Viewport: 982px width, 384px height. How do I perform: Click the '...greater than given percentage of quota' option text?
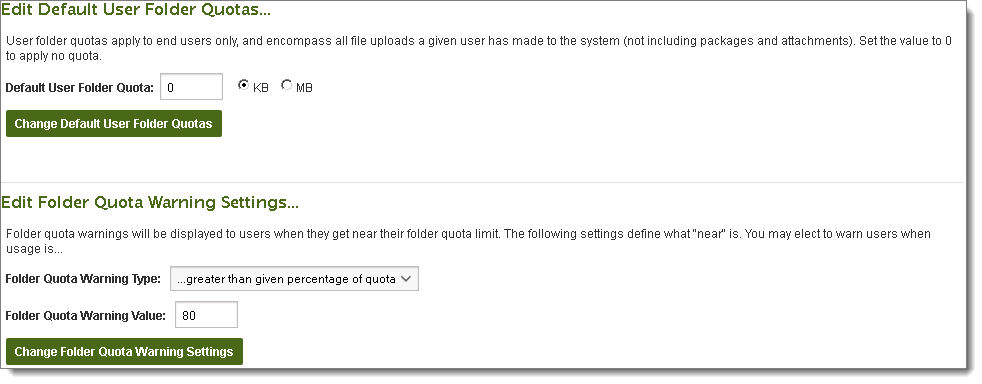[286, 279]
